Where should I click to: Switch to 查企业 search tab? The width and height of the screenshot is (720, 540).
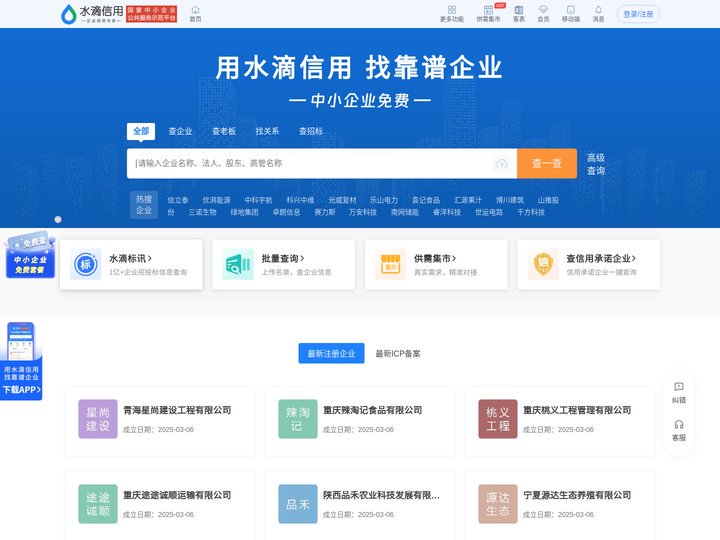180,131
